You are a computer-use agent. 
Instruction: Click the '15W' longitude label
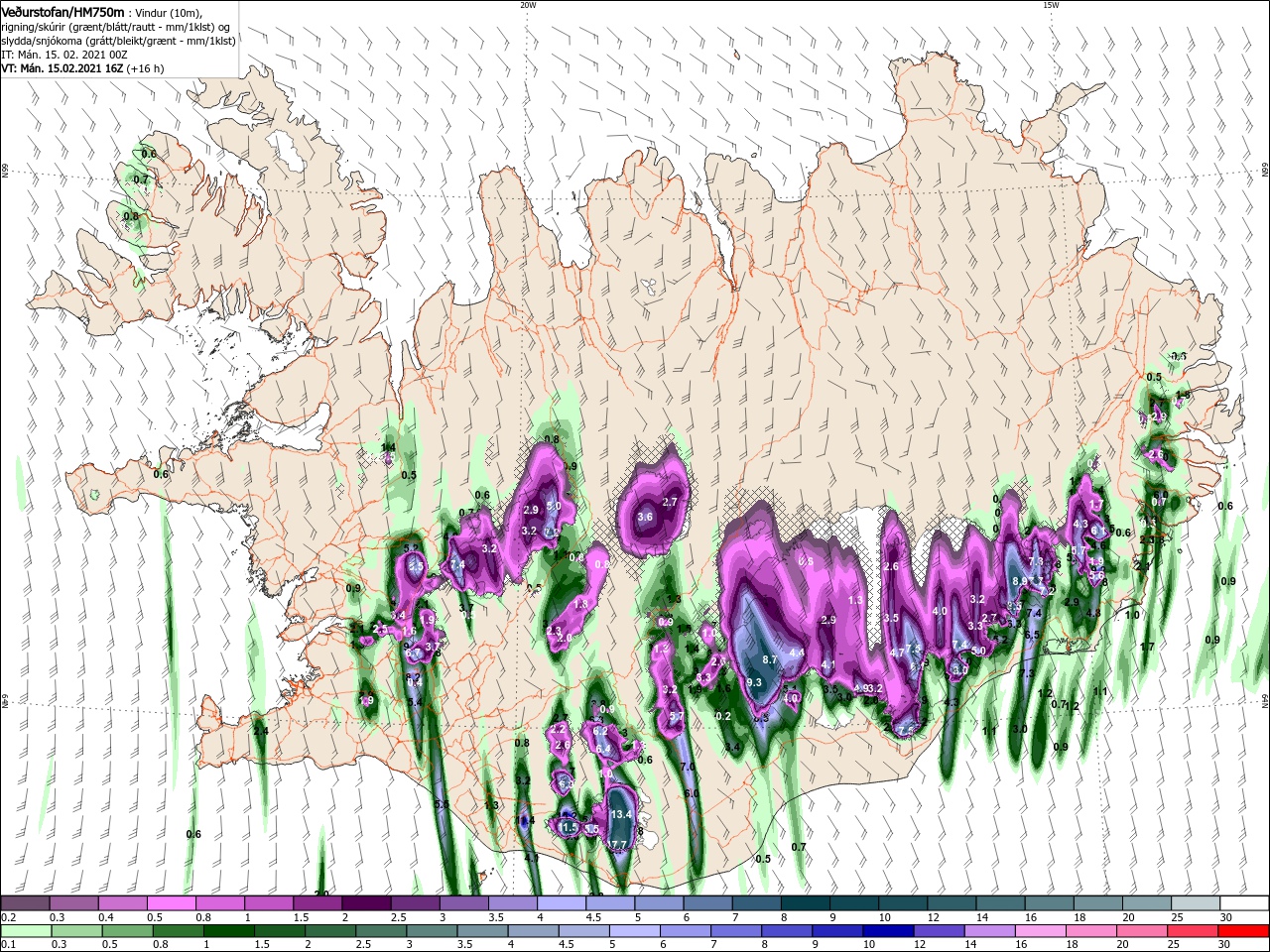1052,5
